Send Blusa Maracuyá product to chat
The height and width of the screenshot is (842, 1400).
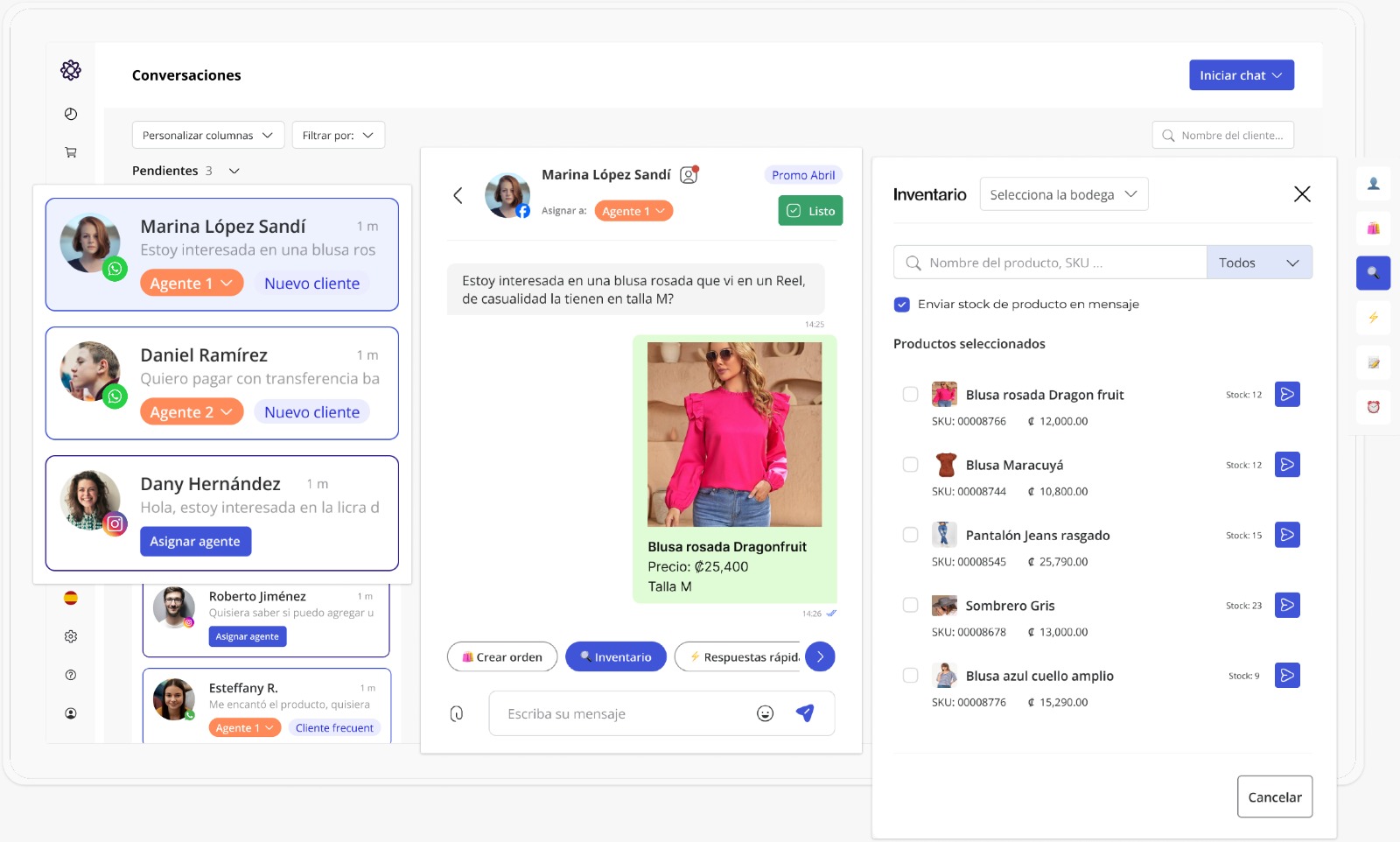[x=1286, y=465]
